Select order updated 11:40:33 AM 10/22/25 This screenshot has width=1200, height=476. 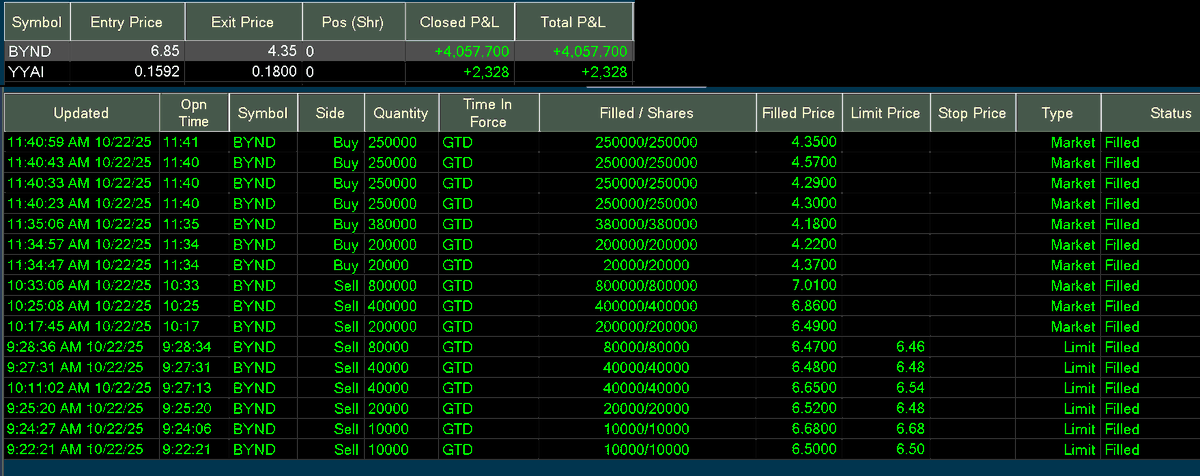pyautogui.click(x=79, y=183)
